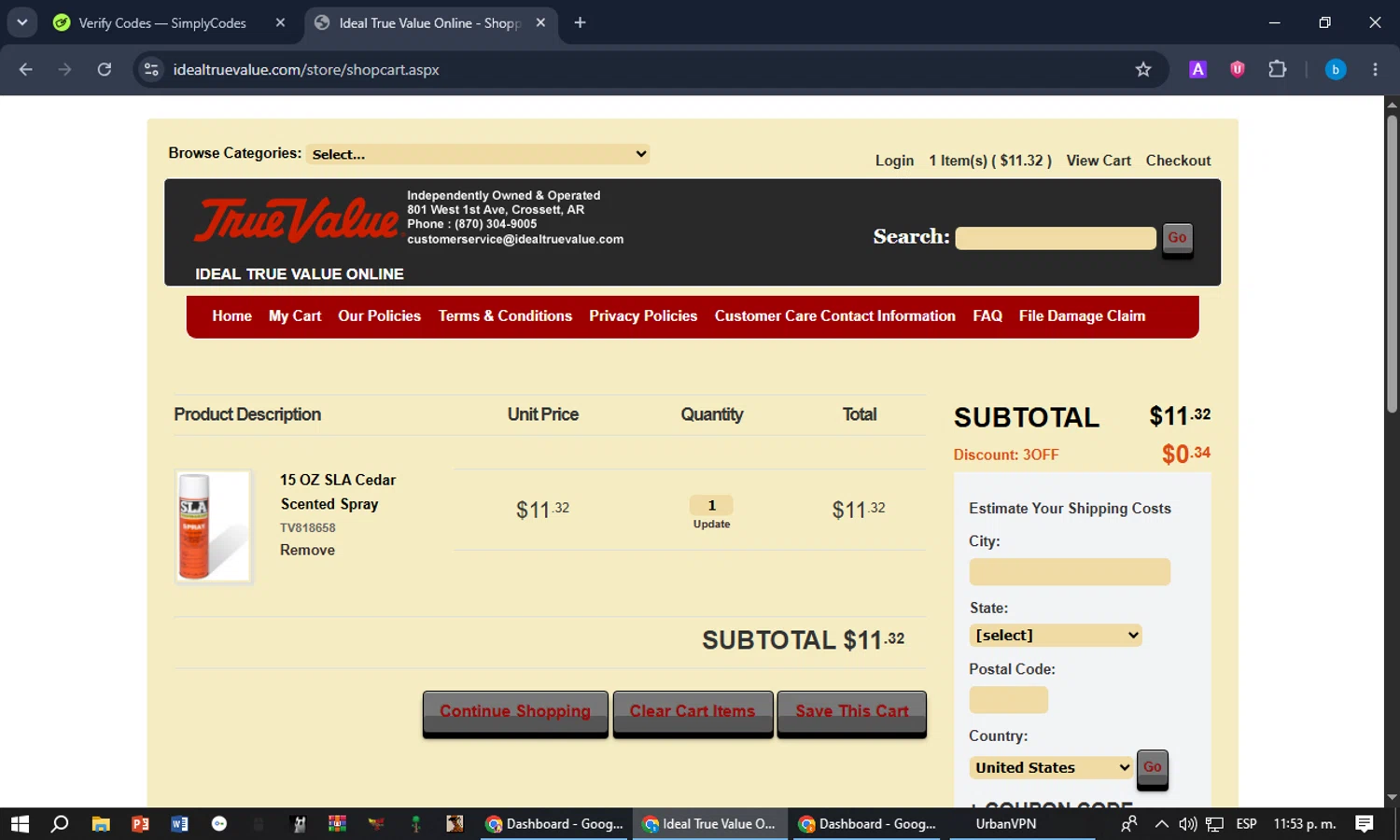Switch the ESP input language indicator
Screen dimensions: 1400x840
point(1246,824)
